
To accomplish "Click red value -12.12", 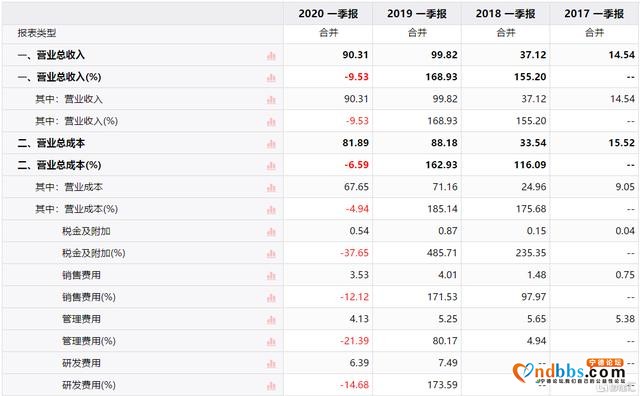I will [354, 298].
